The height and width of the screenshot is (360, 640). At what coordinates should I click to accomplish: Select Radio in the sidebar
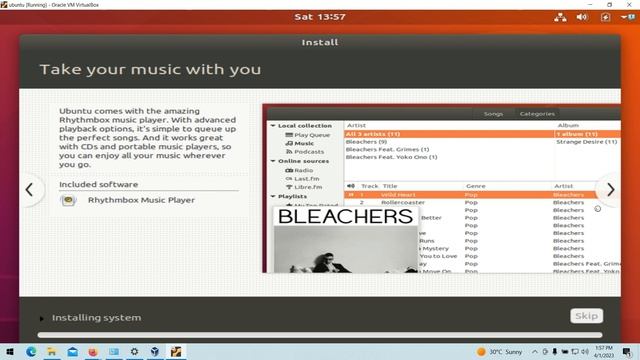point(299,170)
